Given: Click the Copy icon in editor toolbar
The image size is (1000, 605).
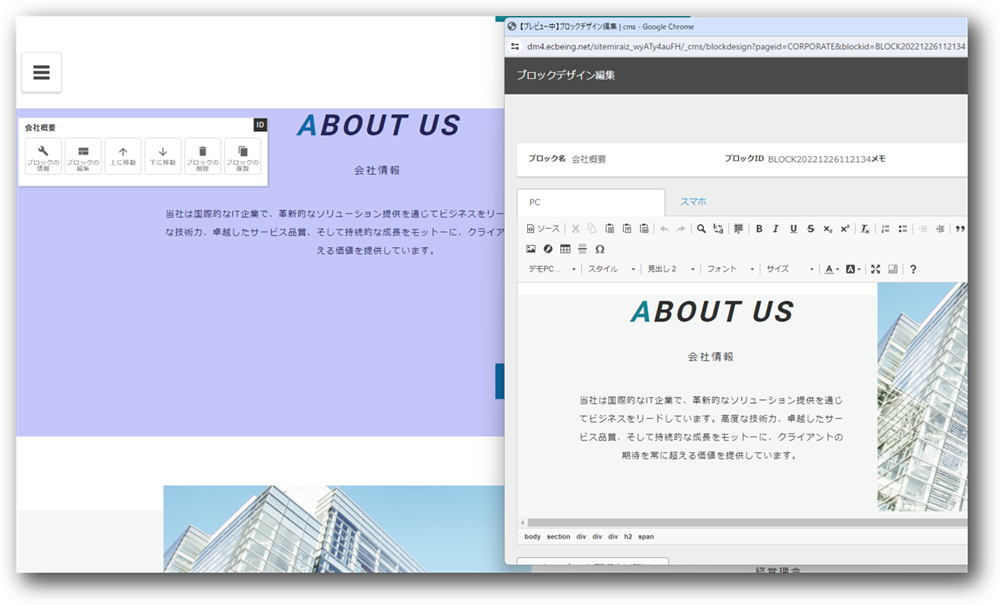Looking at the screenshot, I should point(592,229).
